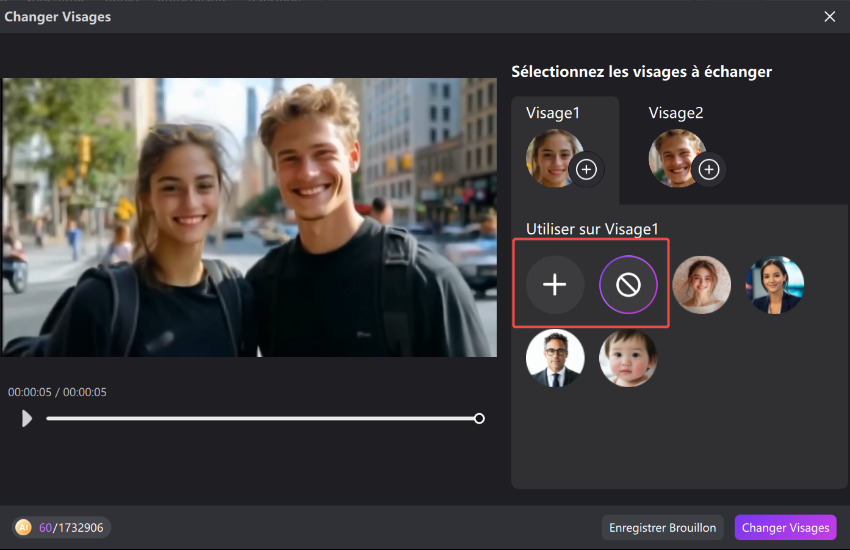Click the plus icon on Visage1 thumbnail

pyautogui.click(x=587, y=170)
